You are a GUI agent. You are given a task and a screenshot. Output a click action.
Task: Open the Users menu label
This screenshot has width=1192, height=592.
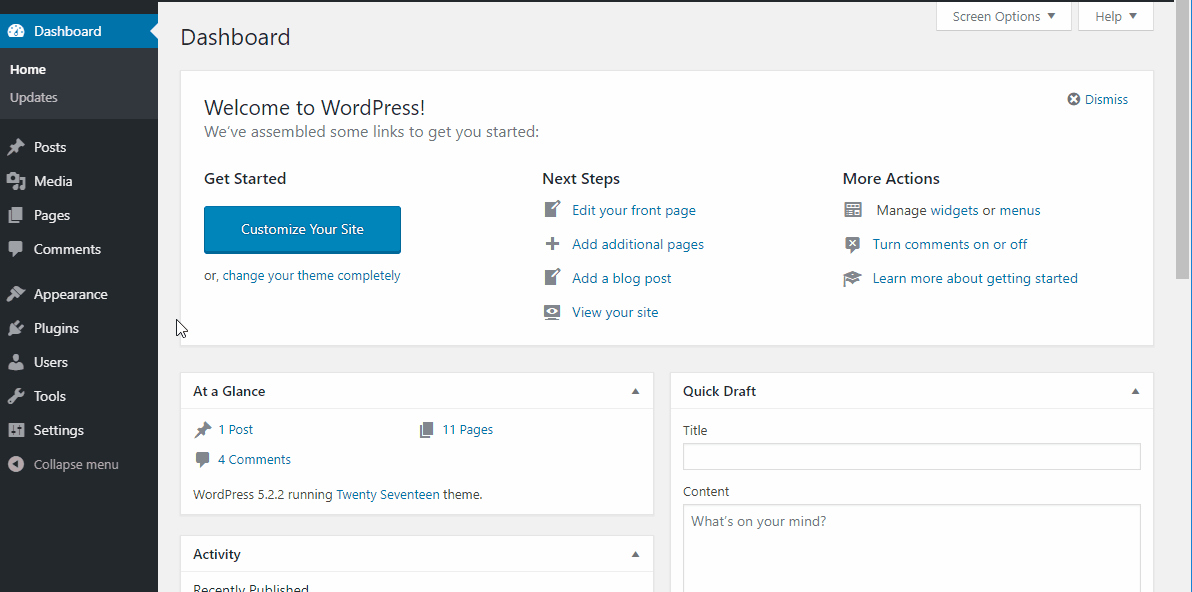(51, 362)
